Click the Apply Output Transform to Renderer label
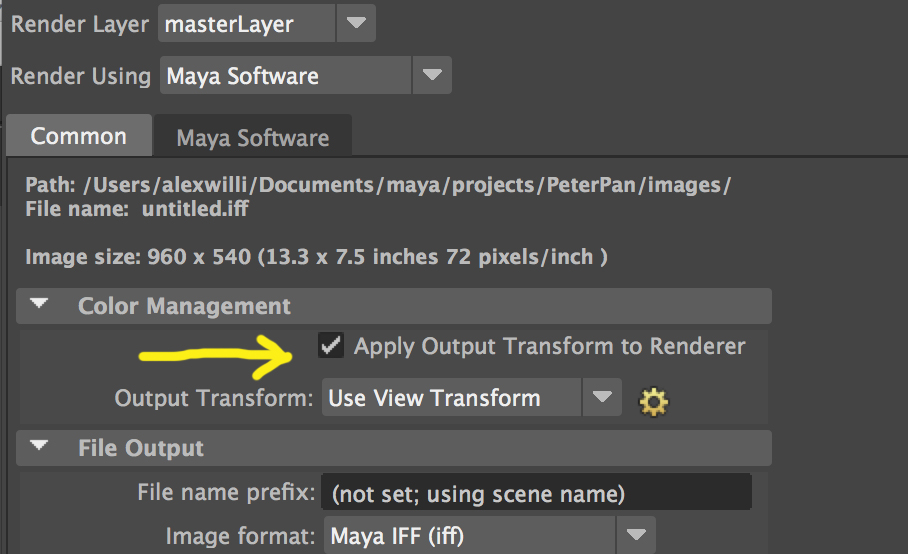The height and width of the screenshot is (554, 908). tap(549, 346)
